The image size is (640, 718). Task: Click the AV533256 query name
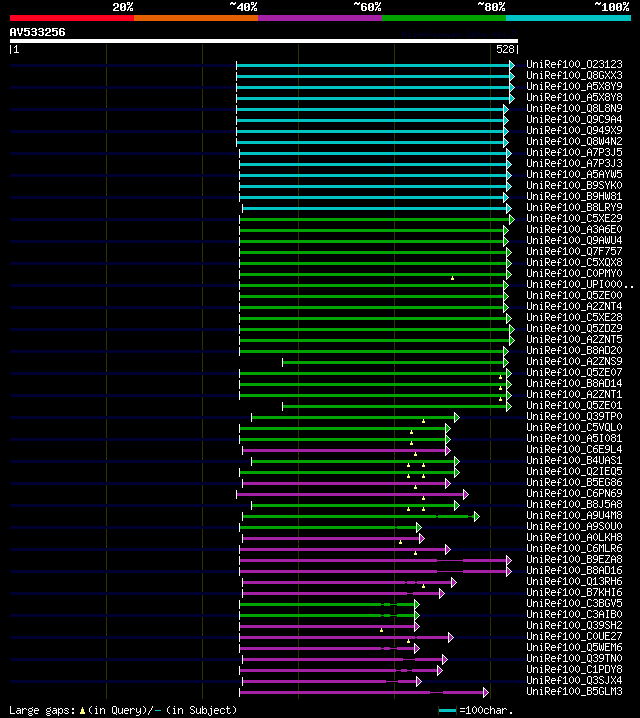pos(38,32)
